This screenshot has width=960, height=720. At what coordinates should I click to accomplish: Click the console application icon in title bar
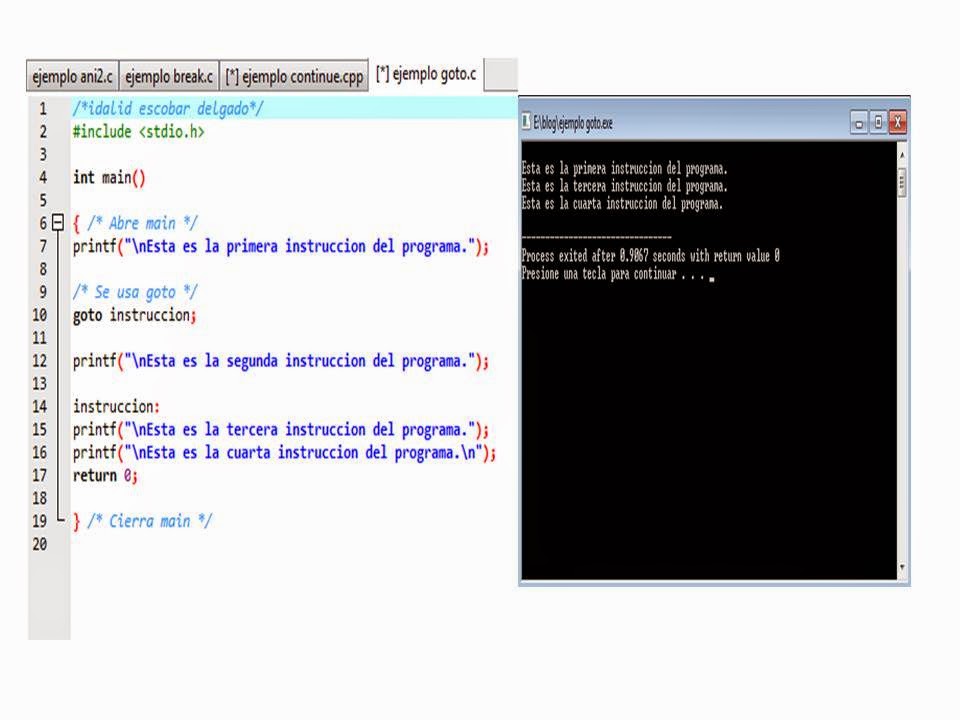(524, 123)
